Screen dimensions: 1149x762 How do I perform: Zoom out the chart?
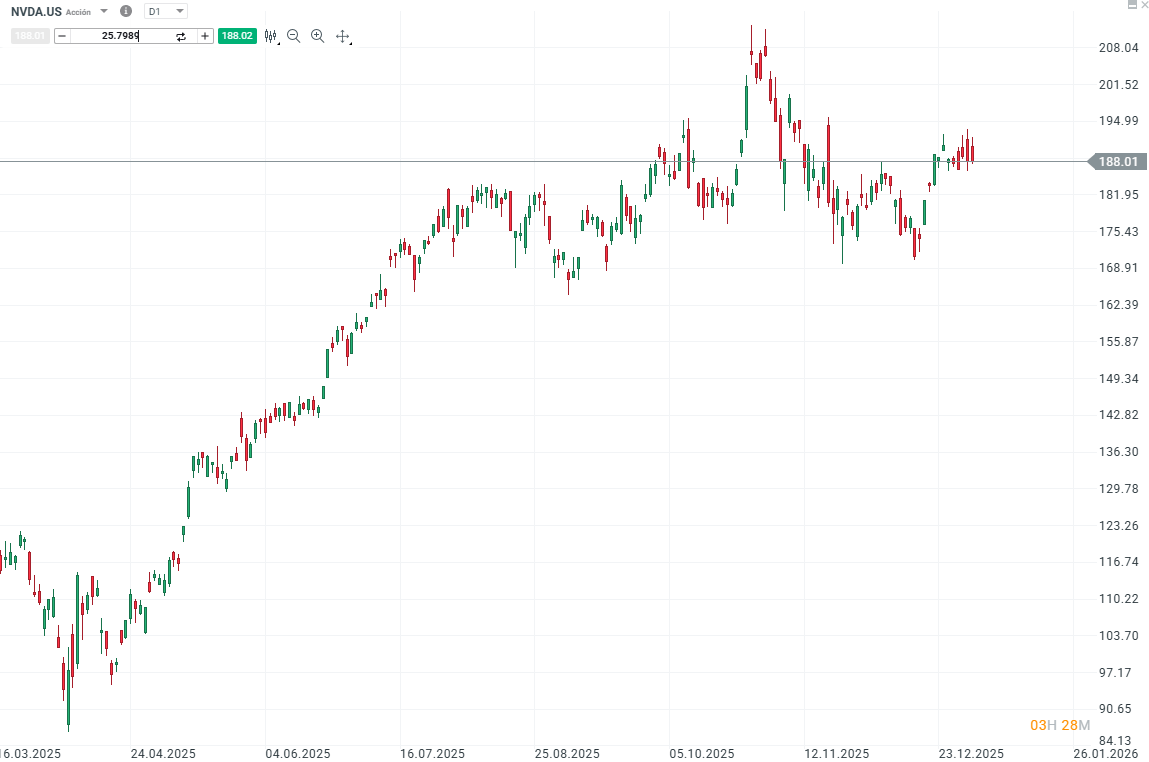point(294,36)
